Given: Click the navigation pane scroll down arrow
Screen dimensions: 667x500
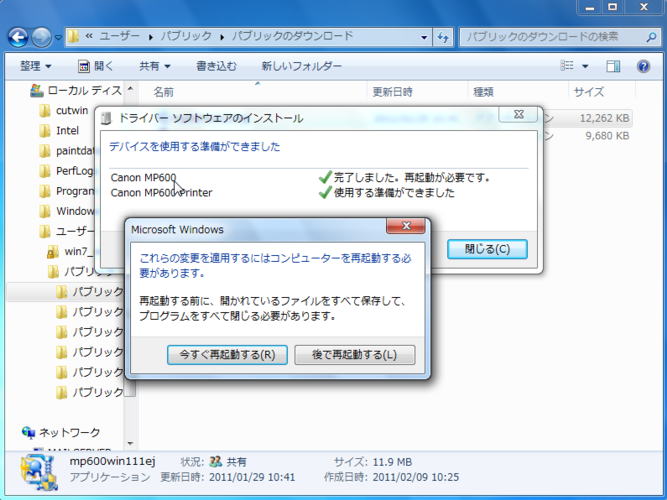Looking at the screenshot, I should 131,444.
